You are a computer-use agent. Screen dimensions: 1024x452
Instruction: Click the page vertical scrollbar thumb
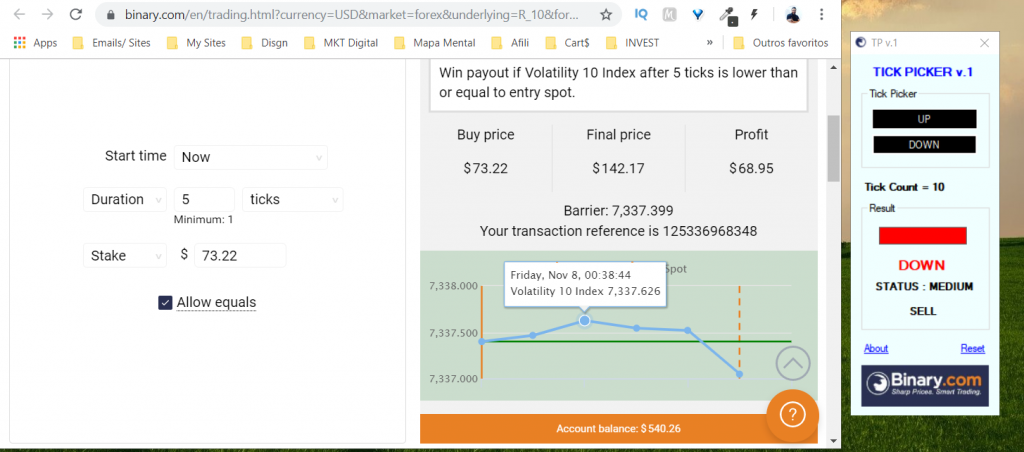tap(833, 149)
